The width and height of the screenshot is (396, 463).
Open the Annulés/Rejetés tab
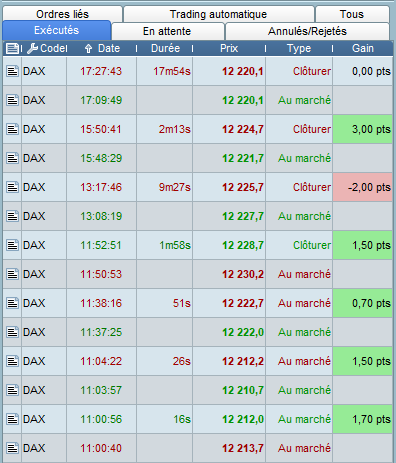(307, 31)
